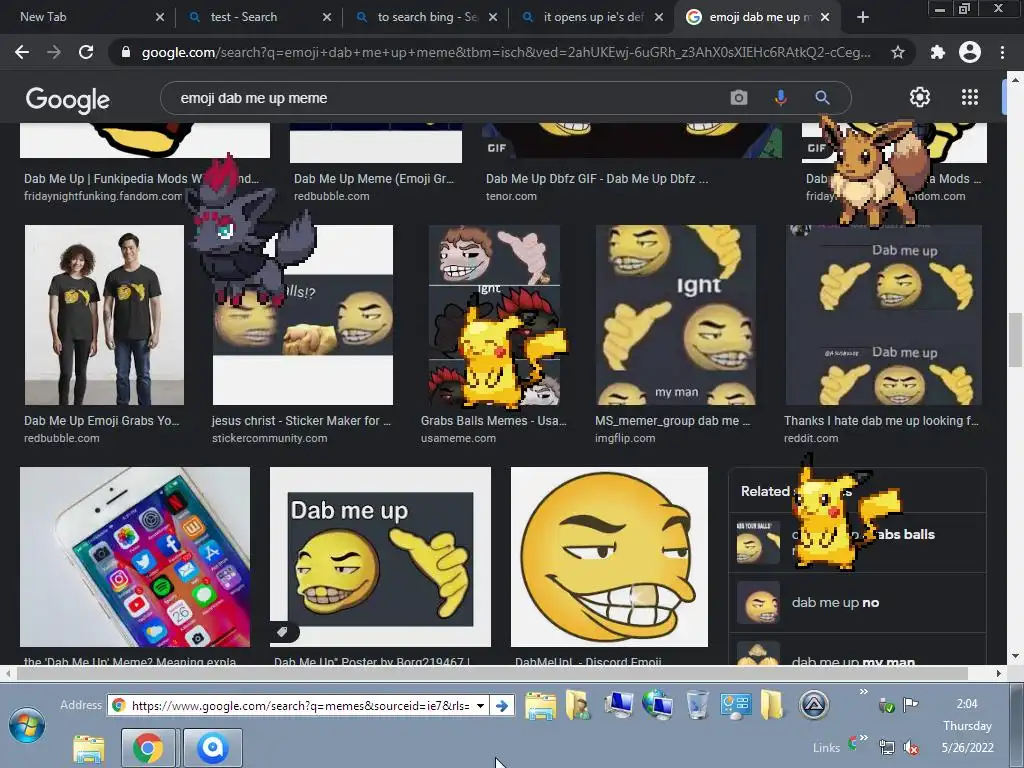Open the Ignt my man thumbnail
The image size is (1024, 768).
click(x=675, y=315)
